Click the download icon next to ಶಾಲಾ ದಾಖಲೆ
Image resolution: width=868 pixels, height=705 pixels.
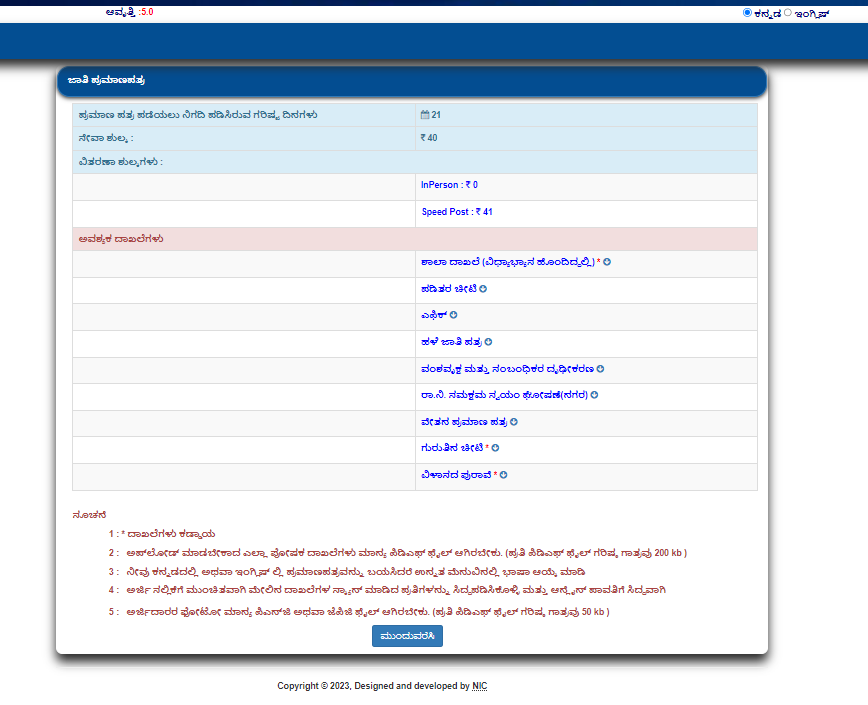pyautogui.click(x=607, y=262)
